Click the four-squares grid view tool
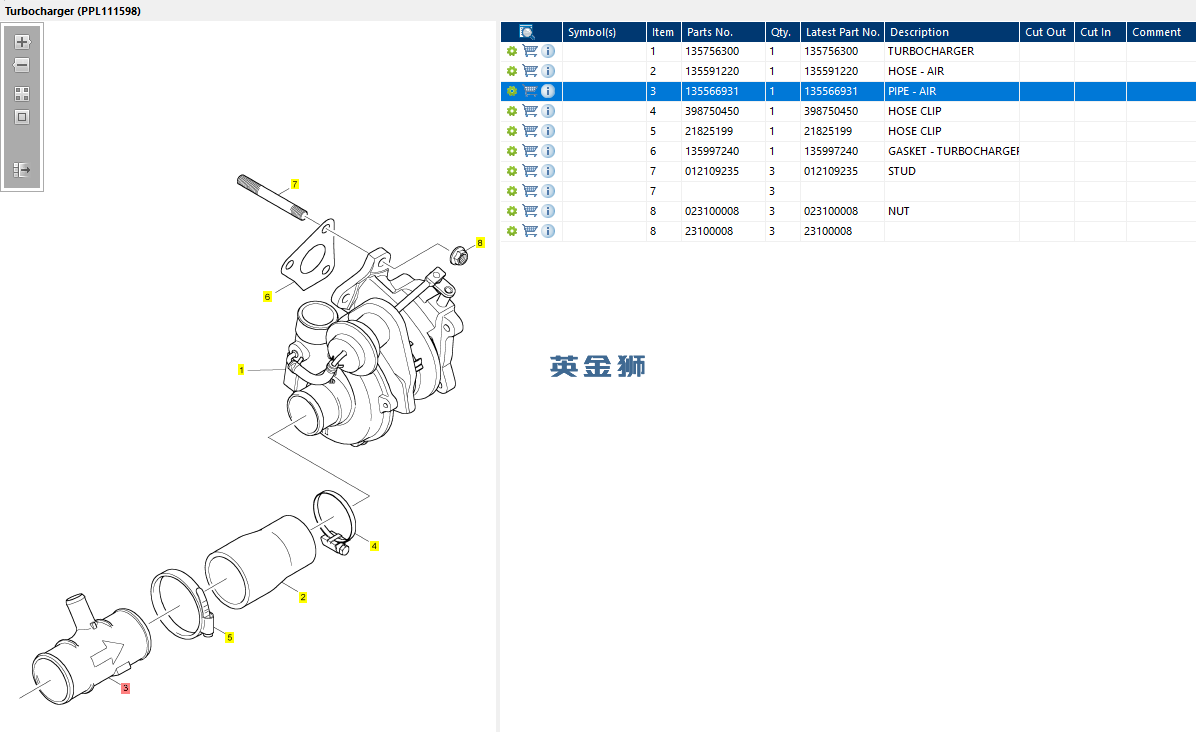The width and height of the screenshot is (1196, 732). (22, 94)
